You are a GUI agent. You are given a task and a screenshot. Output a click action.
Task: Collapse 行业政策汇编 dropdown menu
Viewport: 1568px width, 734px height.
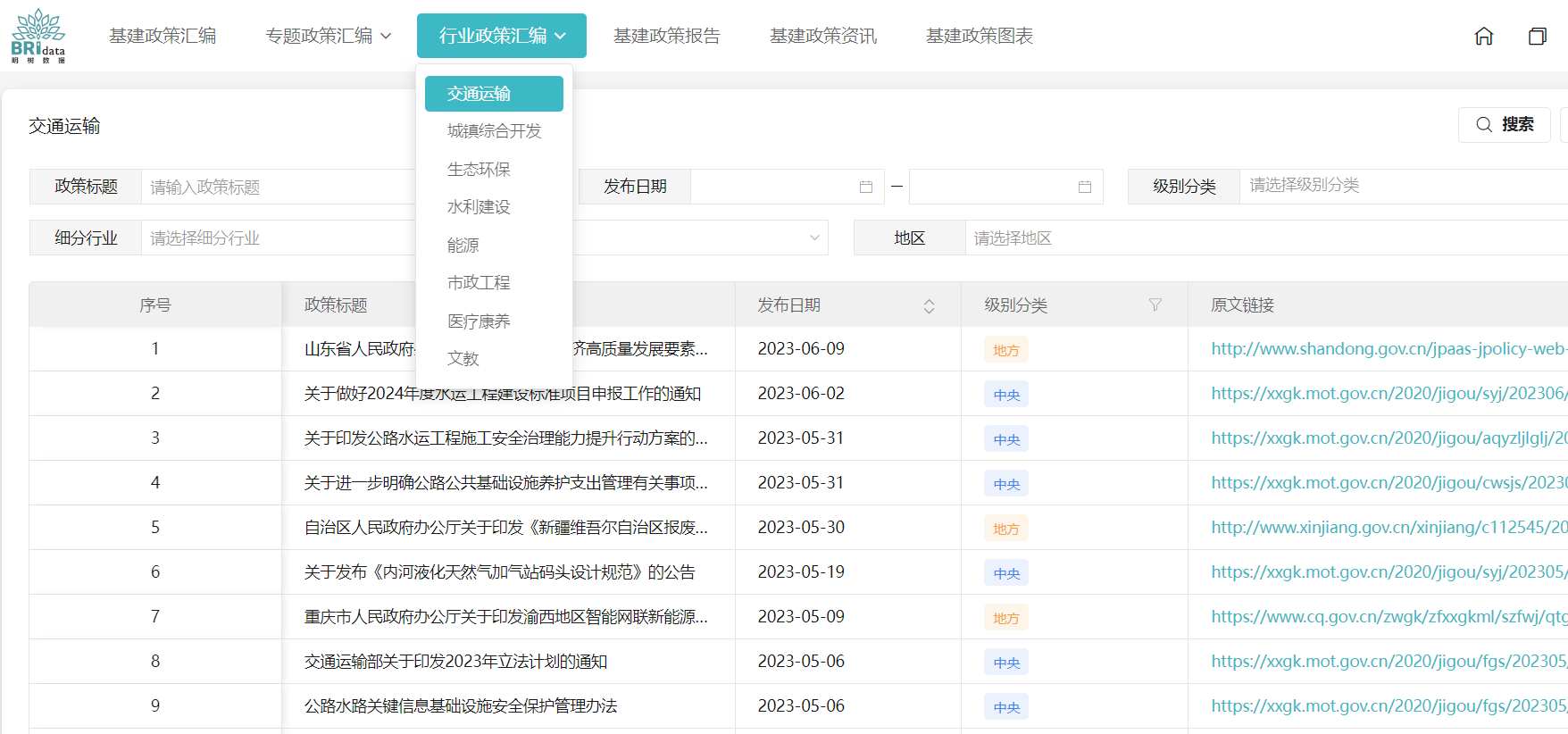502,36
